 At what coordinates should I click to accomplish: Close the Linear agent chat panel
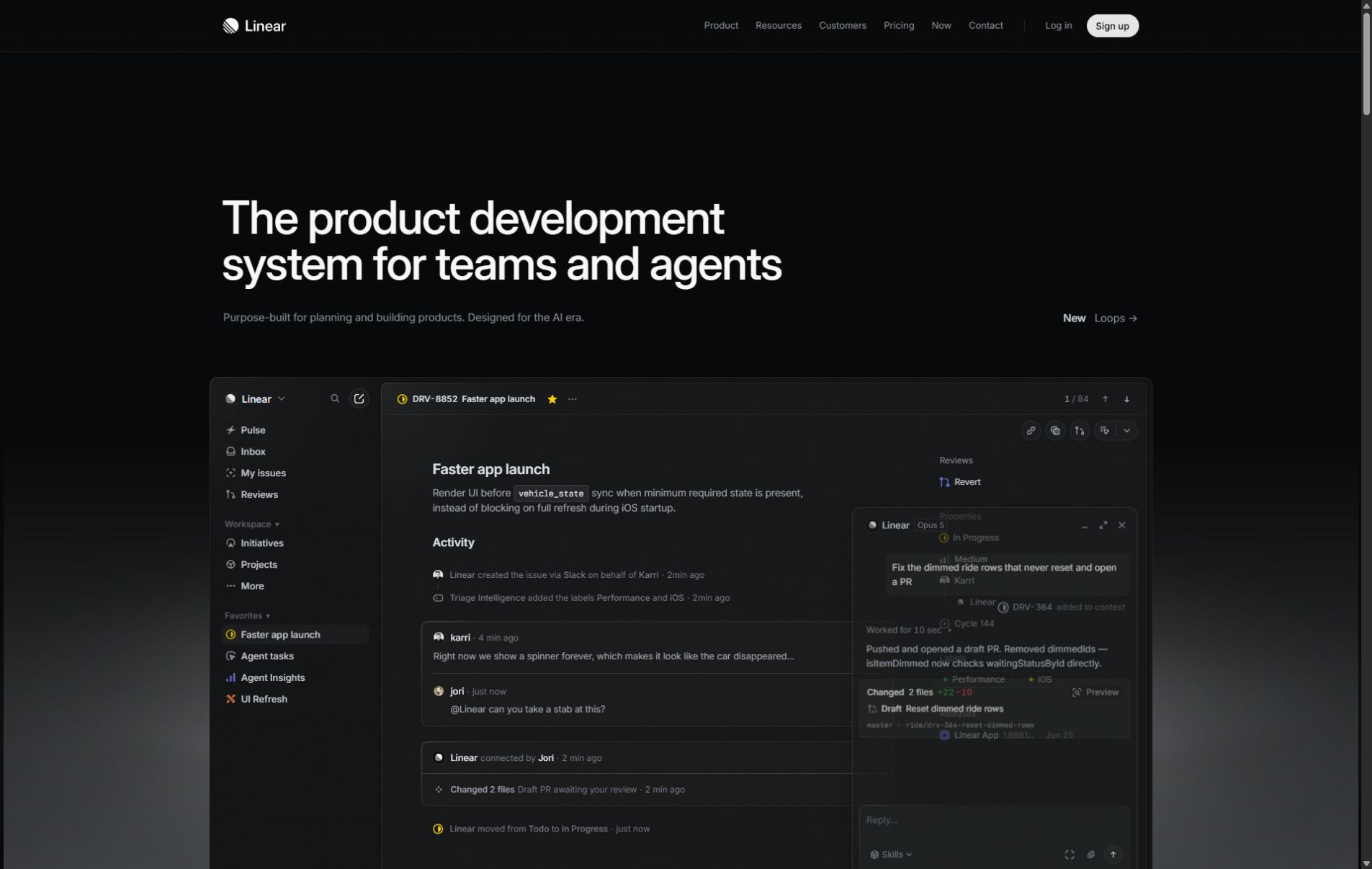point(1122,525)
